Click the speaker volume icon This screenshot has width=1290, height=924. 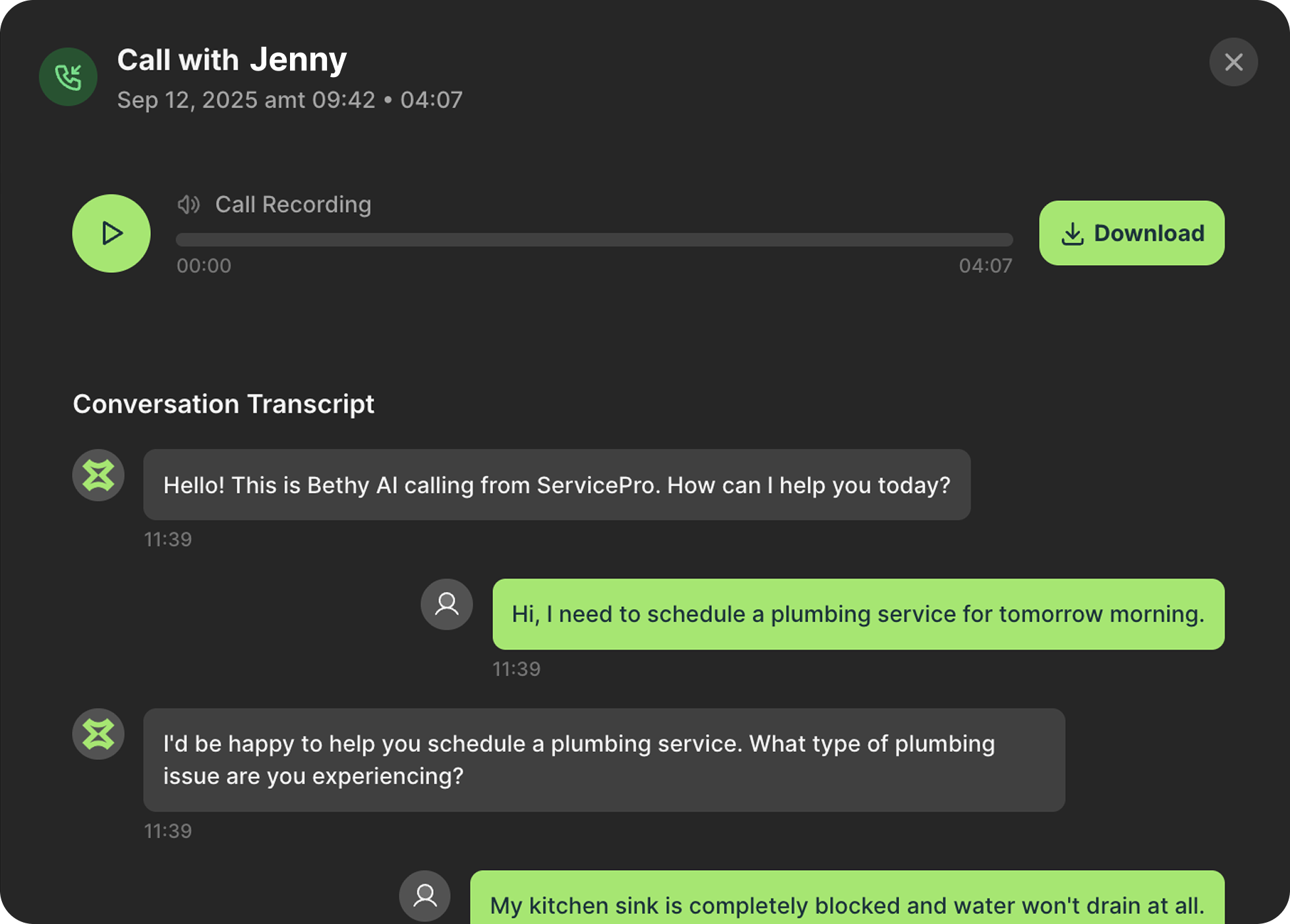coord(189,205)
